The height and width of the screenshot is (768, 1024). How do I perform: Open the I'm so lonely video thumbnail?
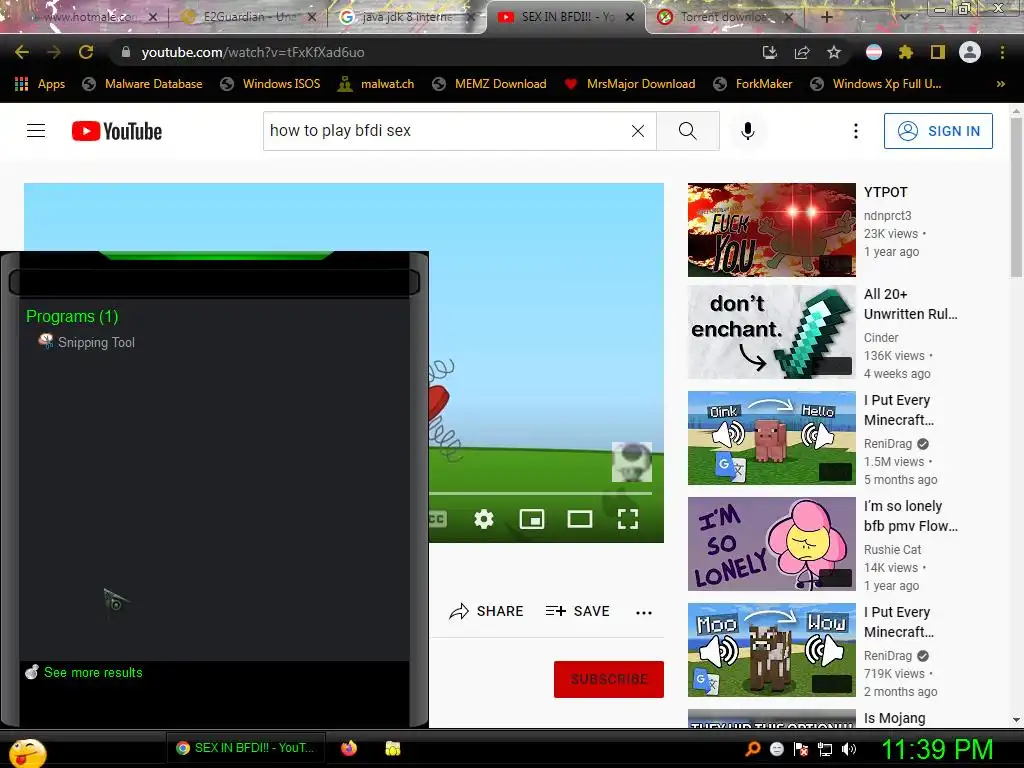(771, 544)
